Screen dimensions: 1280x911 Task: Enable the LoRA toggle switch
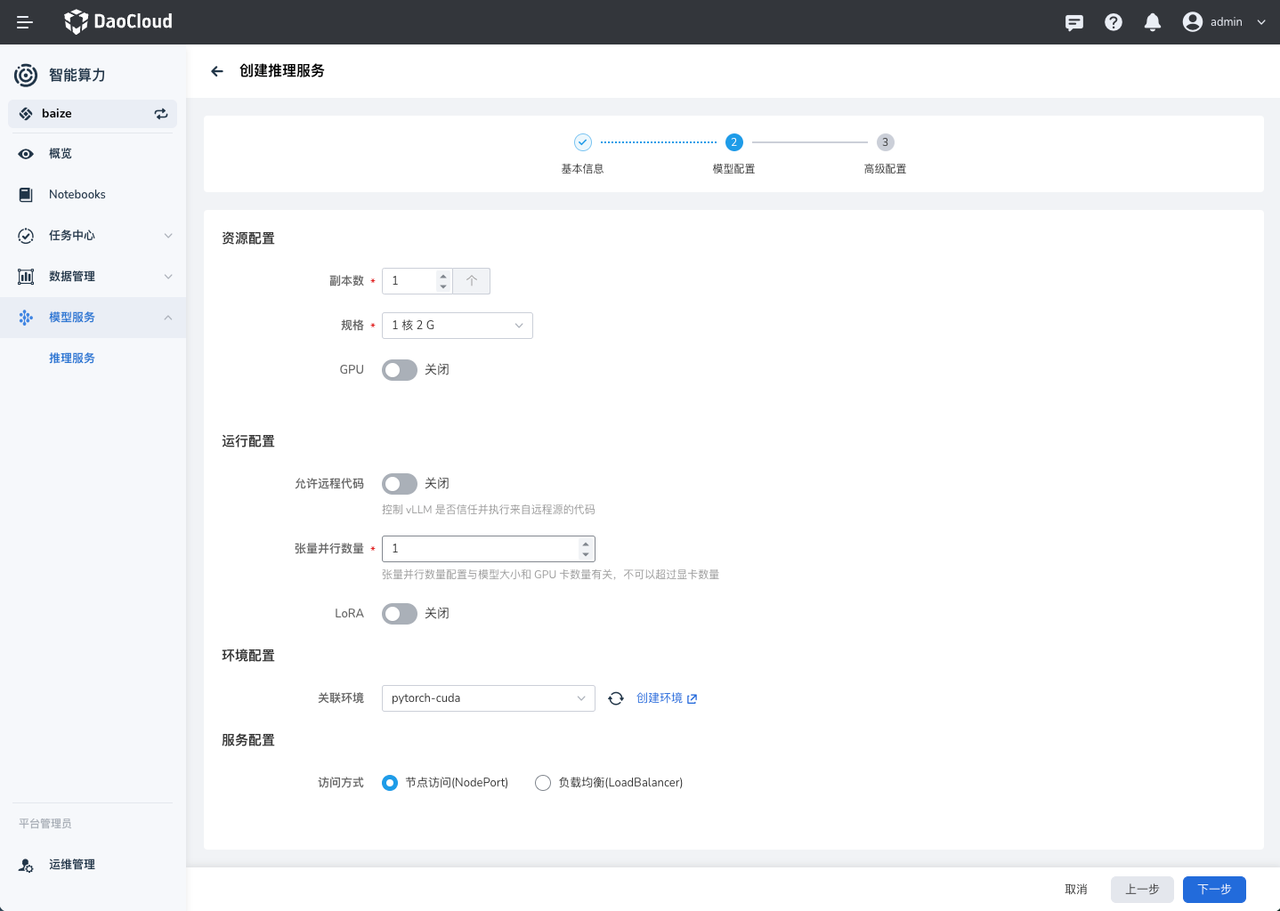click(x=399, y=614)
